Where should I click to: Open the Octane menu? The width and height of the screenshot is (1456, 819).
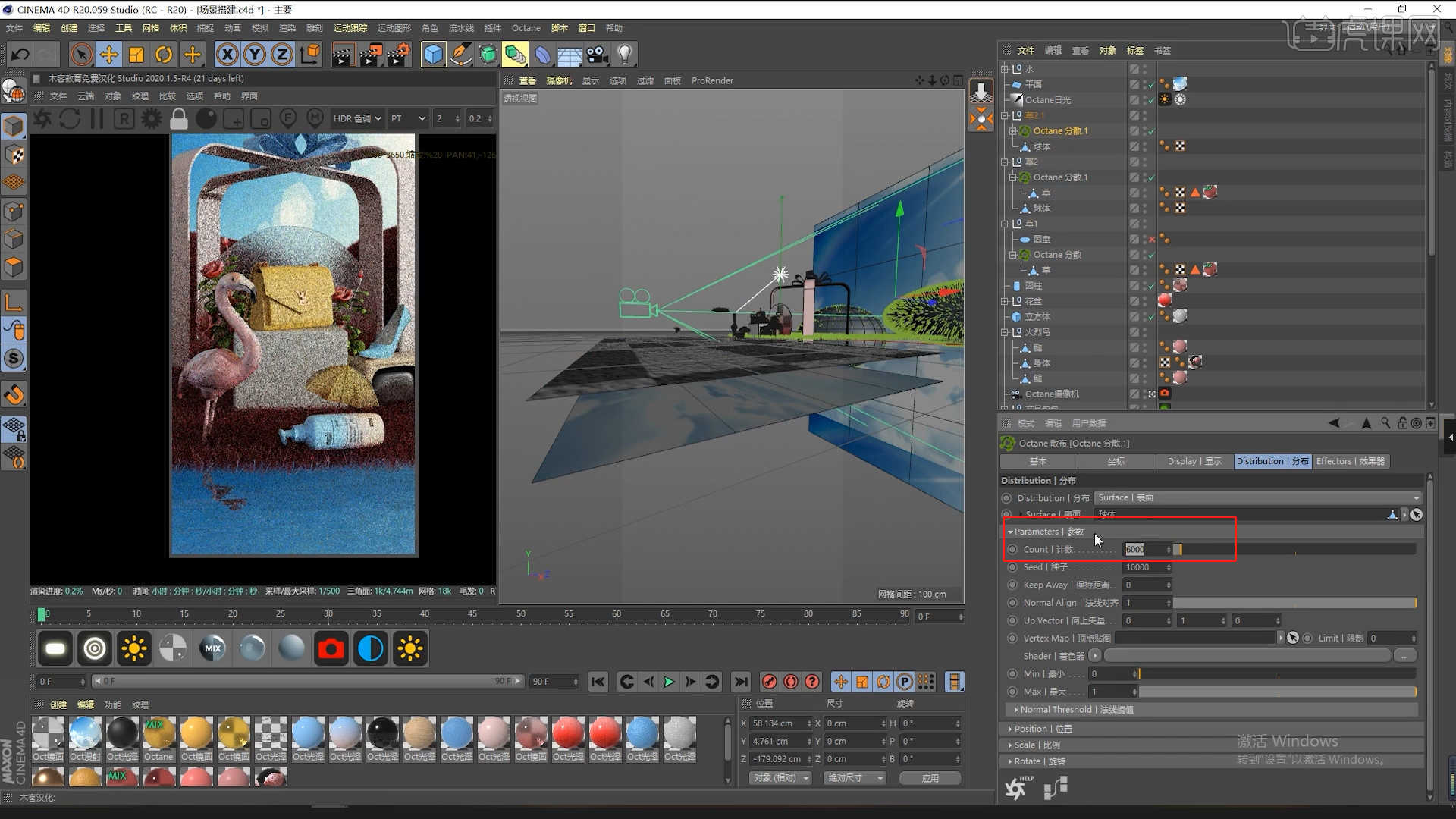pyautogui.click(x=526, y=28)
